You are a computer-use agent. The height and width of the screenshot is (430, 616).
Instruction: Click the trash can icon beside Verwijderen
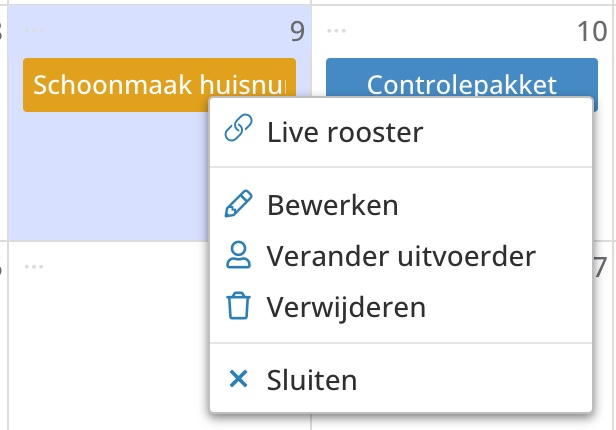(238, 307)
